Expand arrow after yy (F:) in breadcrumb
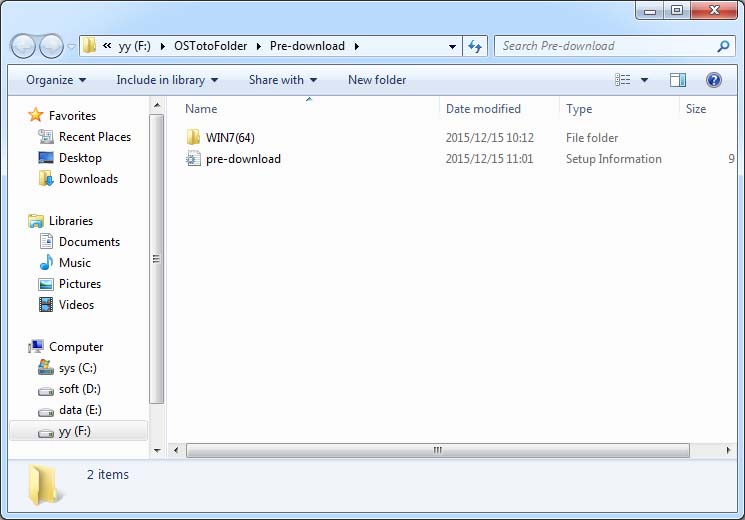This screenshot has width=745, height=520. 162,47
